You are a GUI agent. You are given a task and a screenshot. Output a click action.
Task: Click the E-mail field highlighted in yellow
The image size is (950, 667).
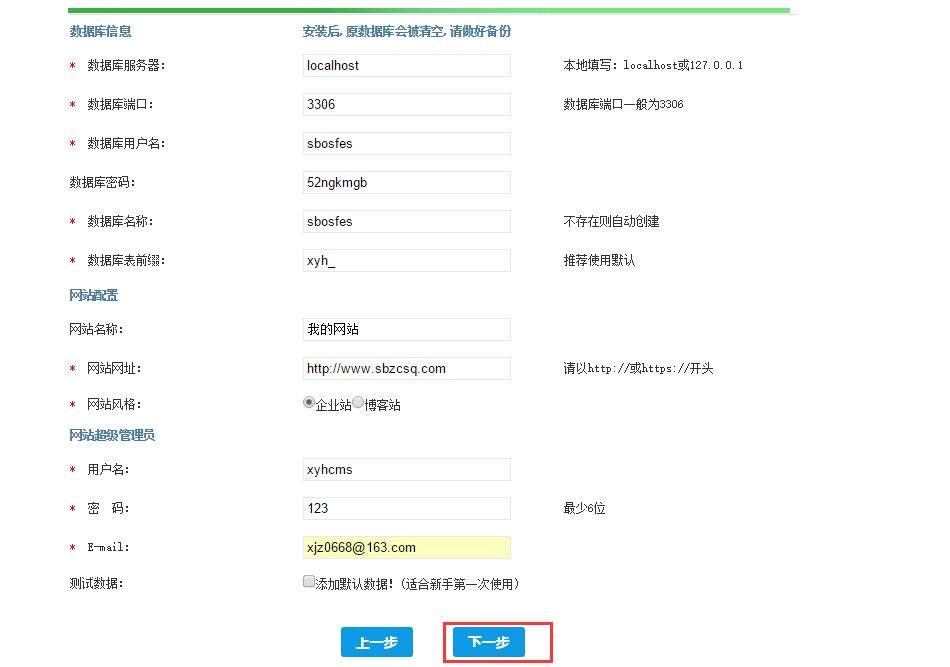coord(406,547)
